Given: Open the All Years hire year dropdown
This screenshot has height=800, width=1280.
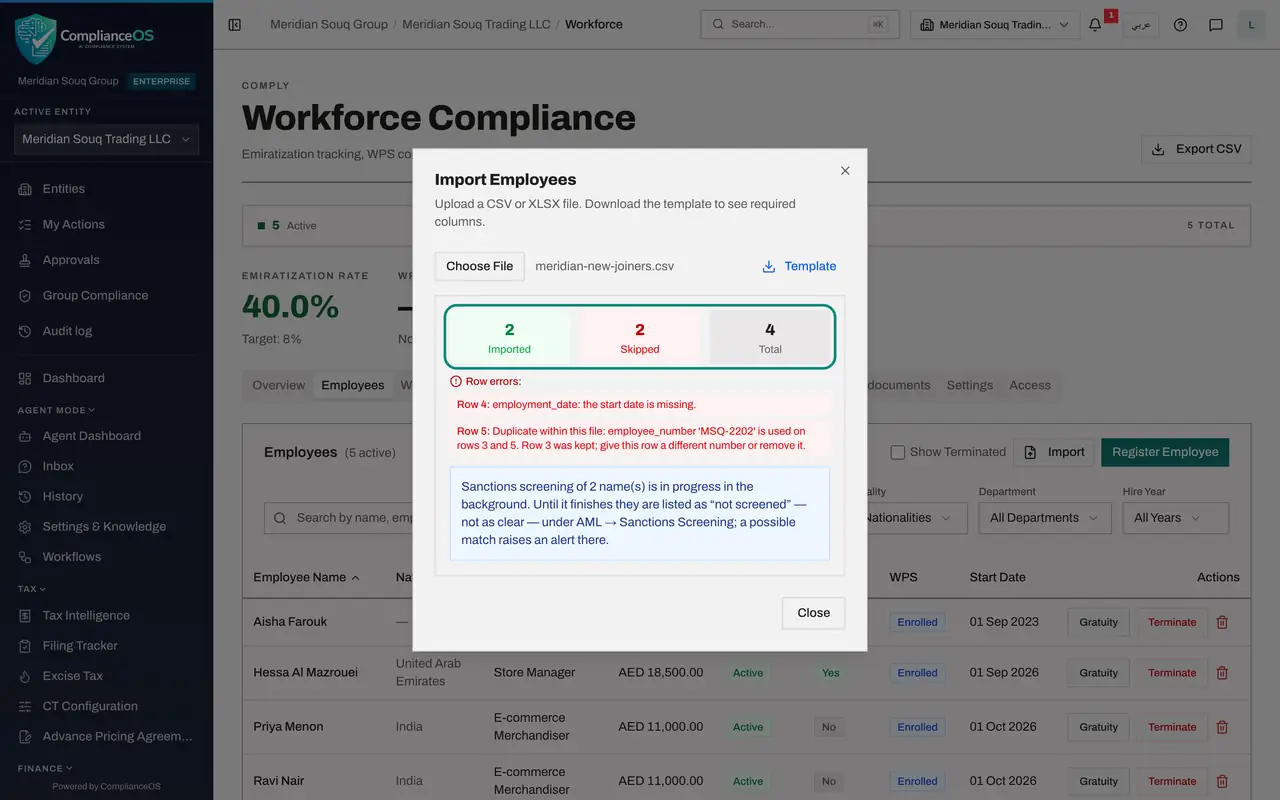Looking at the screenshot, I should [1176, 518].
